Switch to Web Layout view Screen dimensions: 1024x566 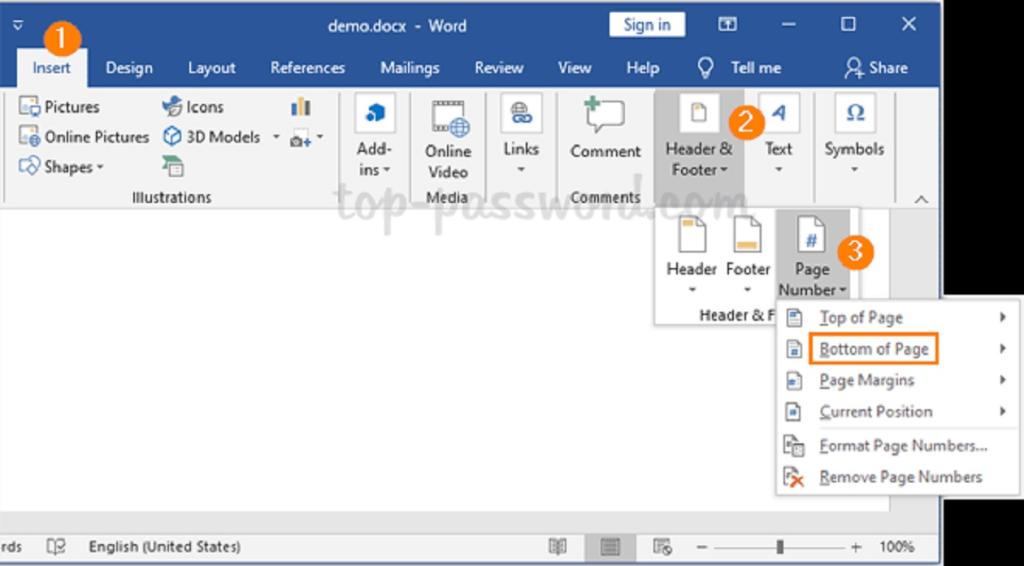click(x=662, y=546)
